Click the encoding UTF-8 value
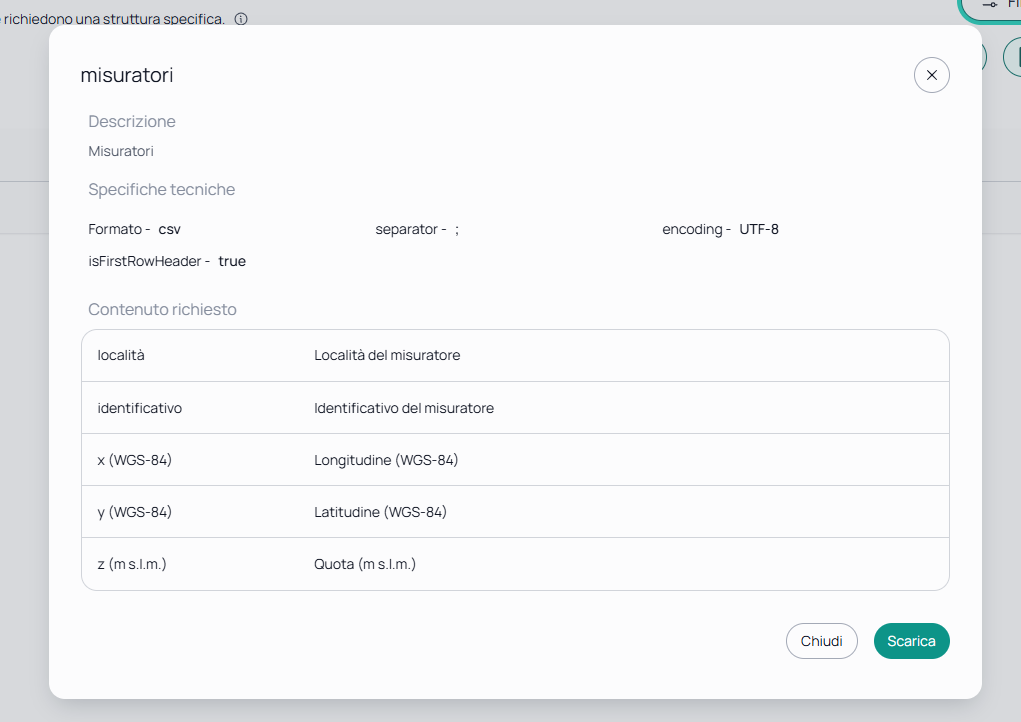The width and height of the screenshot is (1021, 722). (x=759, y=229)
